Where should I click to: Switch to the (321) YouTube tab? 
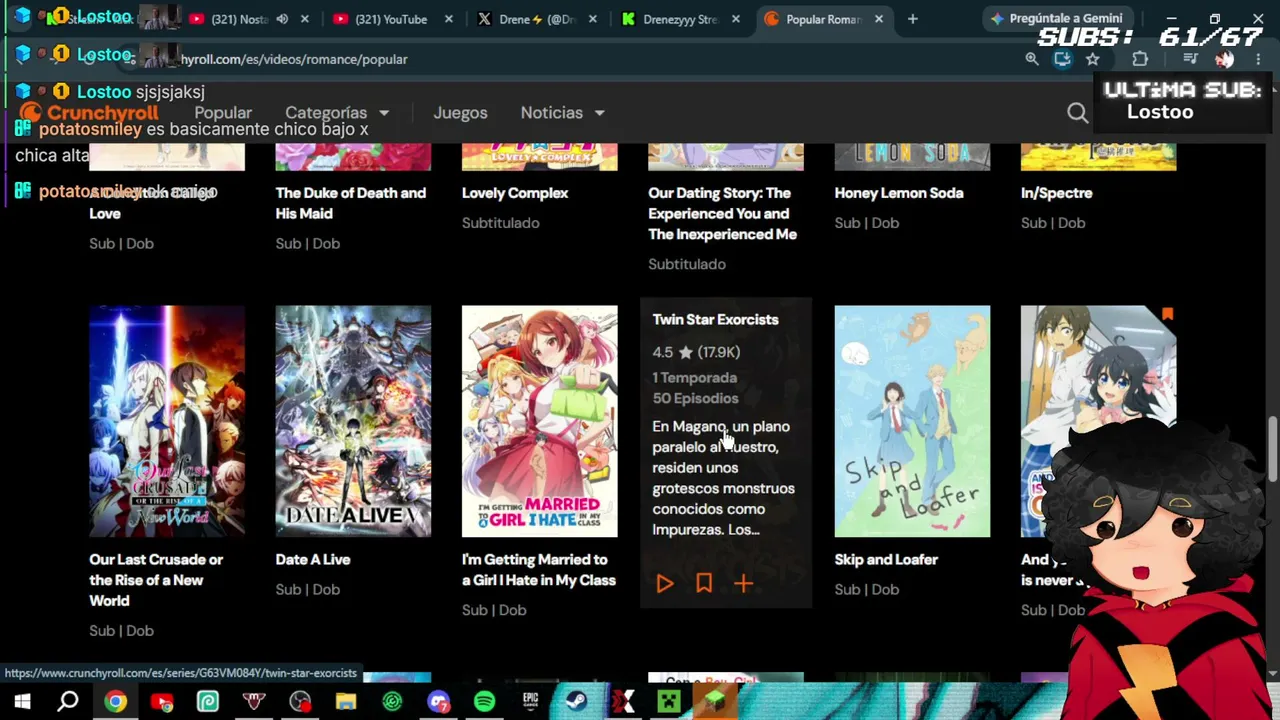(x=394, y=19)
